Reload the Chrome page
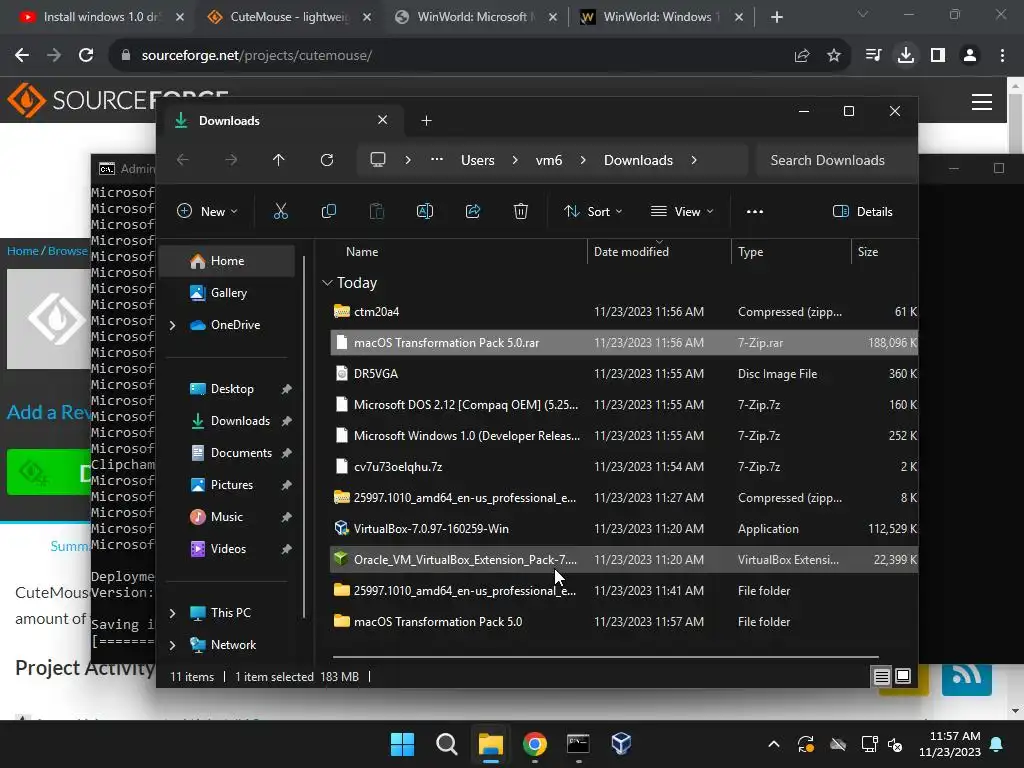1024x768 pixels. tap(86, 56)
